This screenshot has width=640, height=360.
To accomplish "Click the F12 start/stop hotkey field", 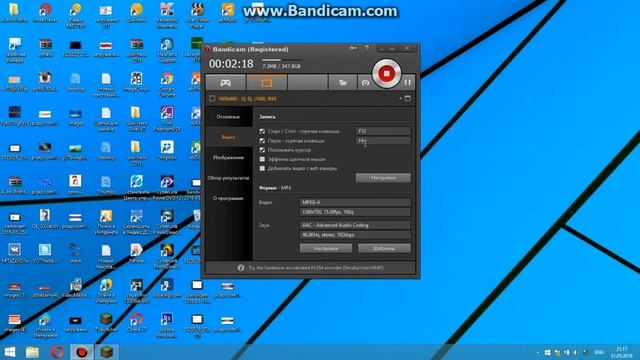I will point(383,131).
